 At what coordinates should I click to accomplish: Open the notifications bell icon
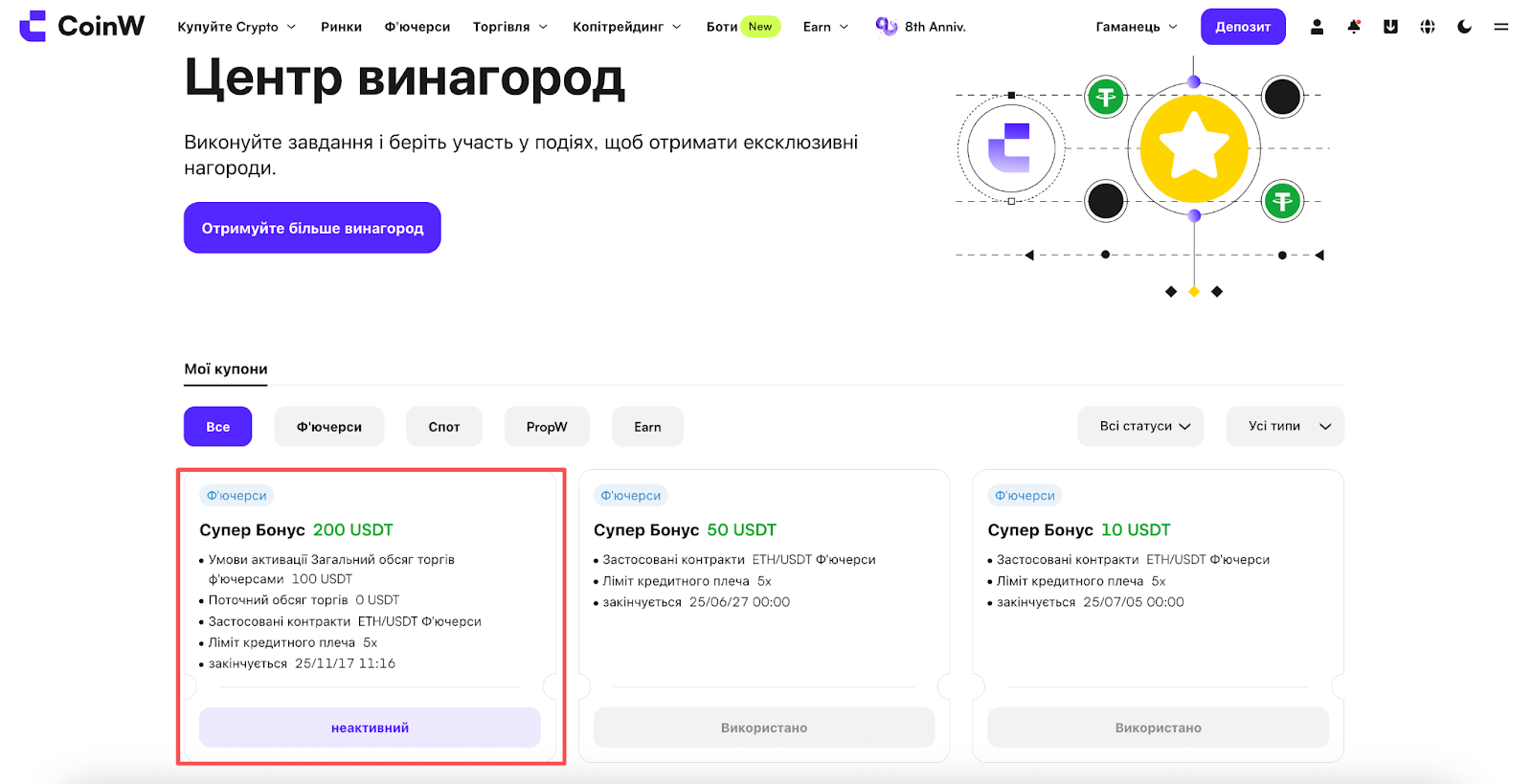click(x=1354, y=27)
